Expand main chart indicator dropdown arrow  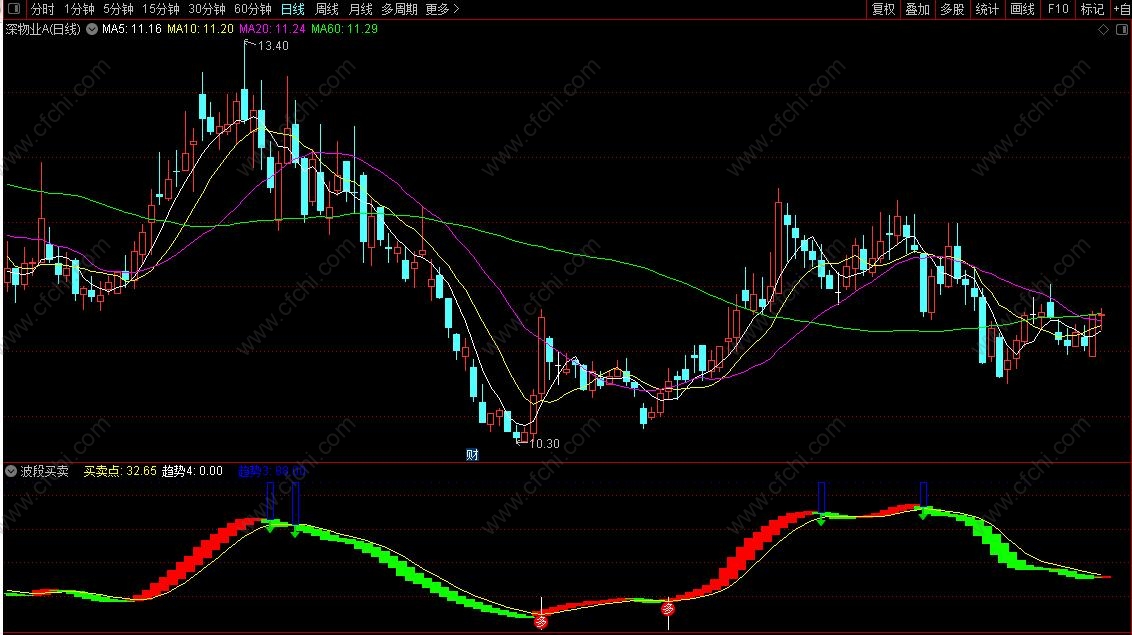click(92, 29)
